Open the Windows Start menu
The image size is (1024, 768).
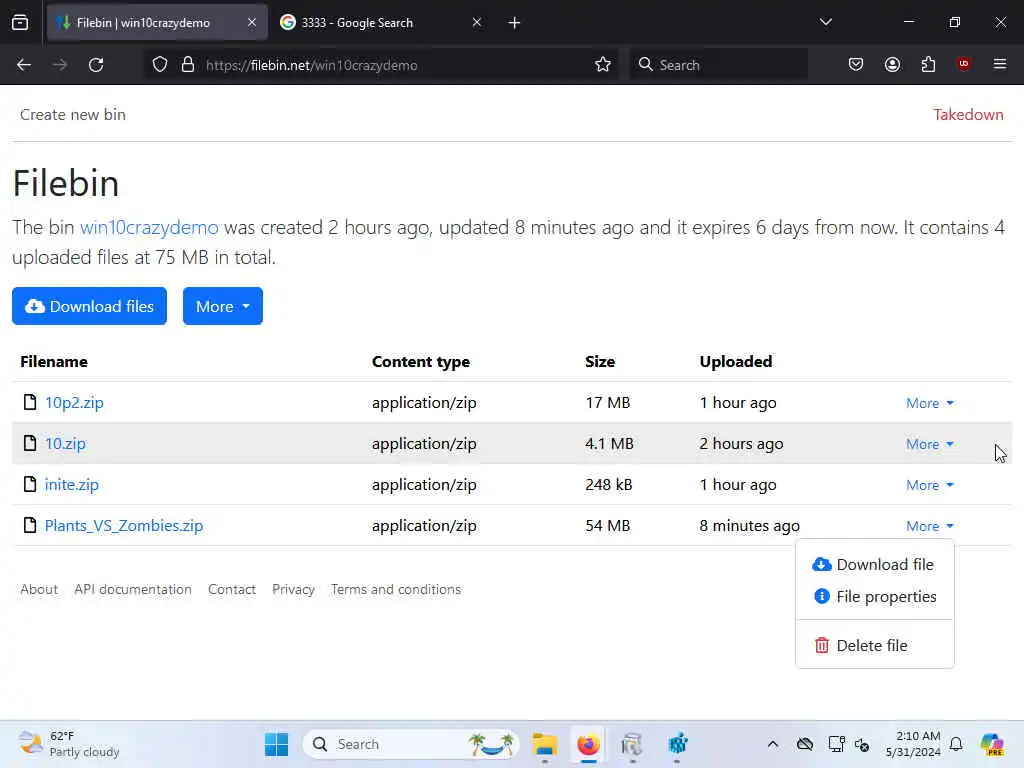pos(276,744)
